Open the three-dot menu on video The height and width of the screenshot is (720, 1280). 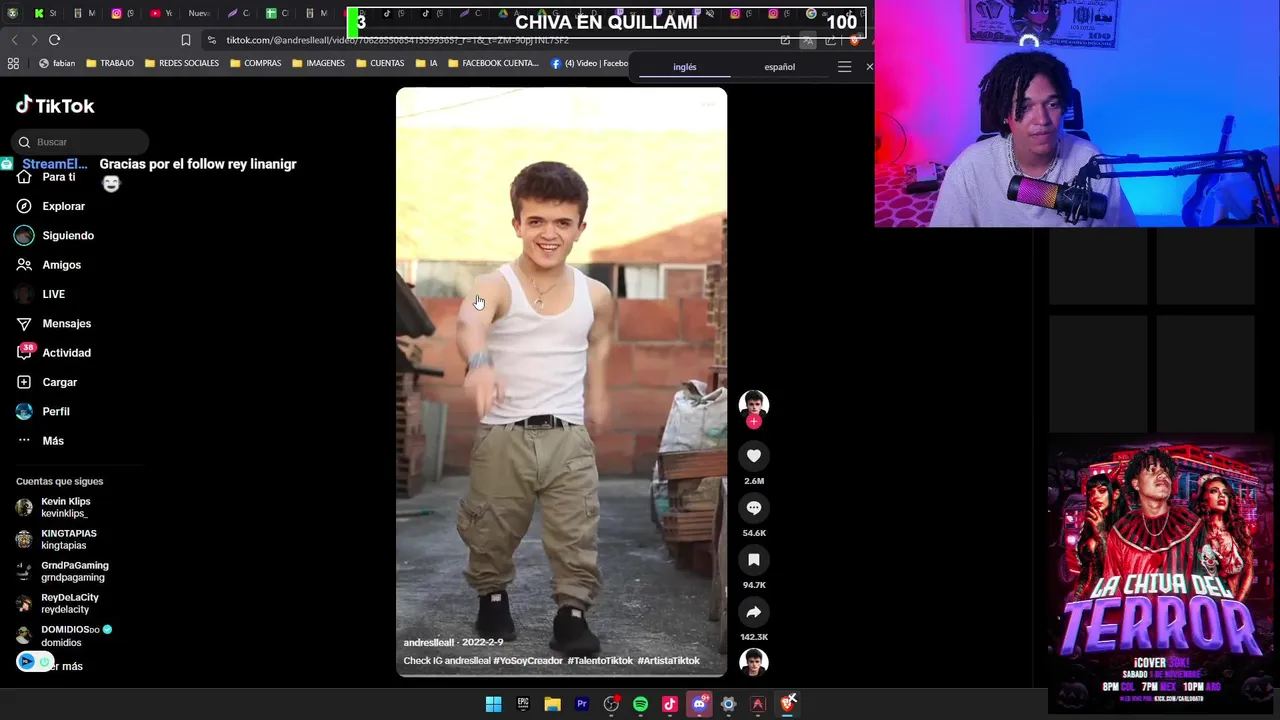(x=708, y=104)
